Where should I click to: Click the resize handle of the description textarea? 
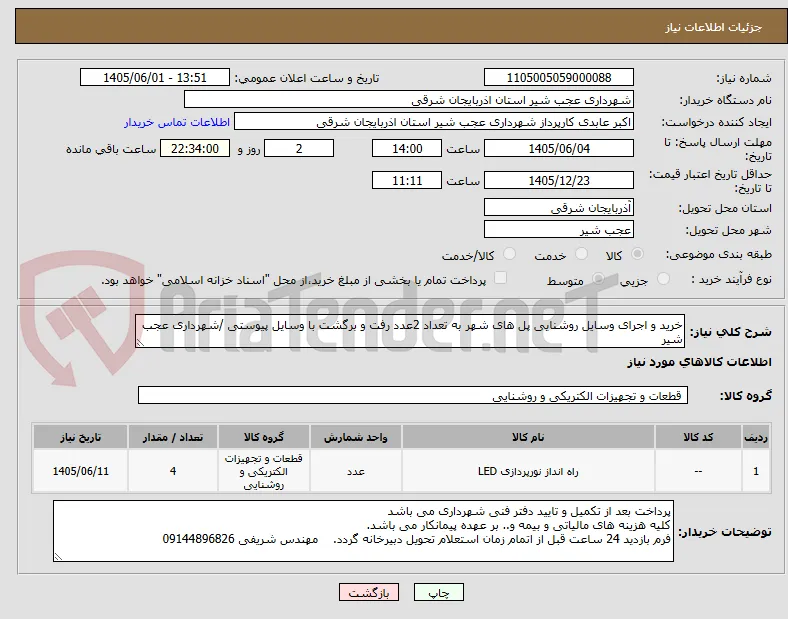(140, 343)
